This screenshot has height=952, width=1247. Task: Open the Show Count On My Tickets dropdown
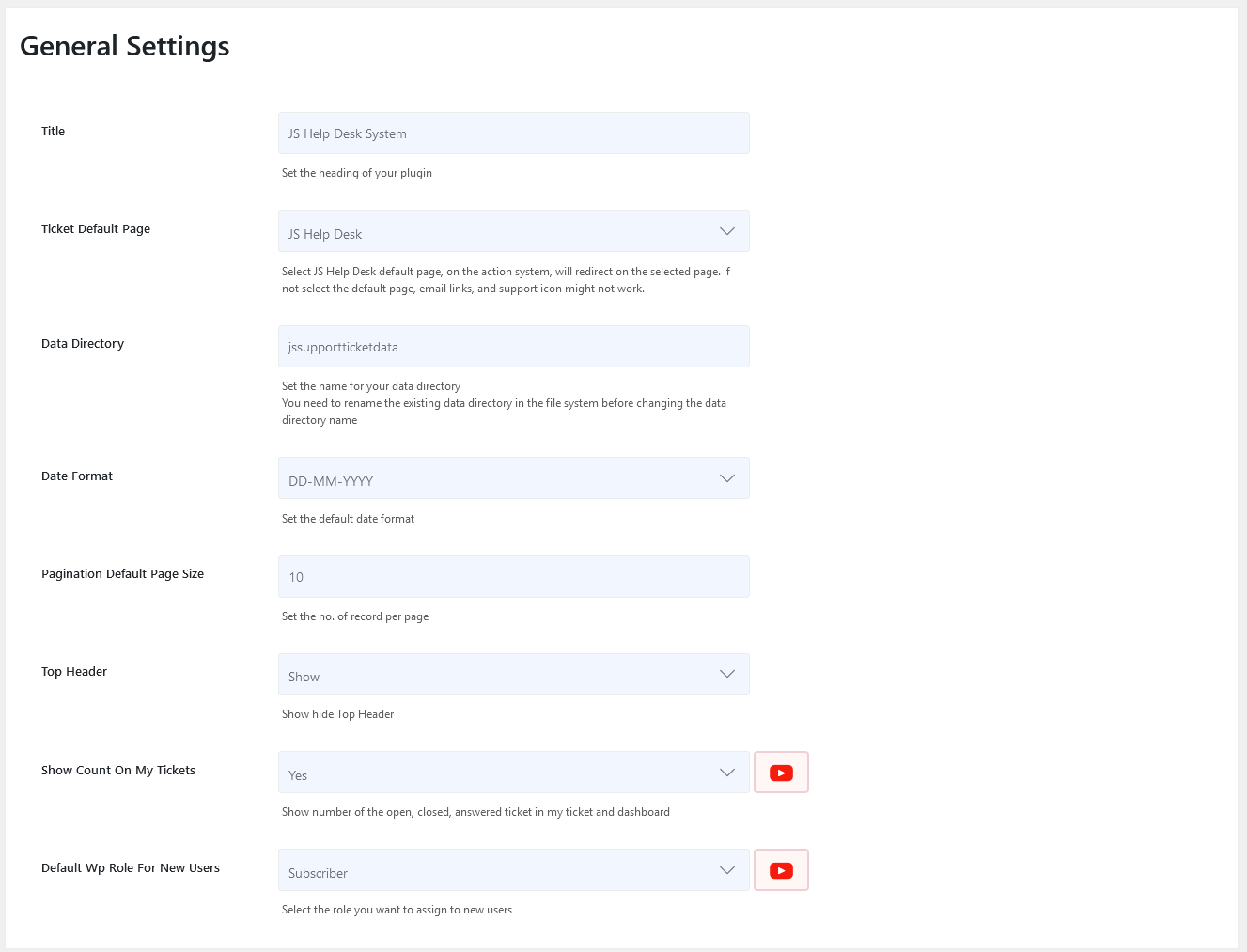pyautogui.click(x=513, y=773)
